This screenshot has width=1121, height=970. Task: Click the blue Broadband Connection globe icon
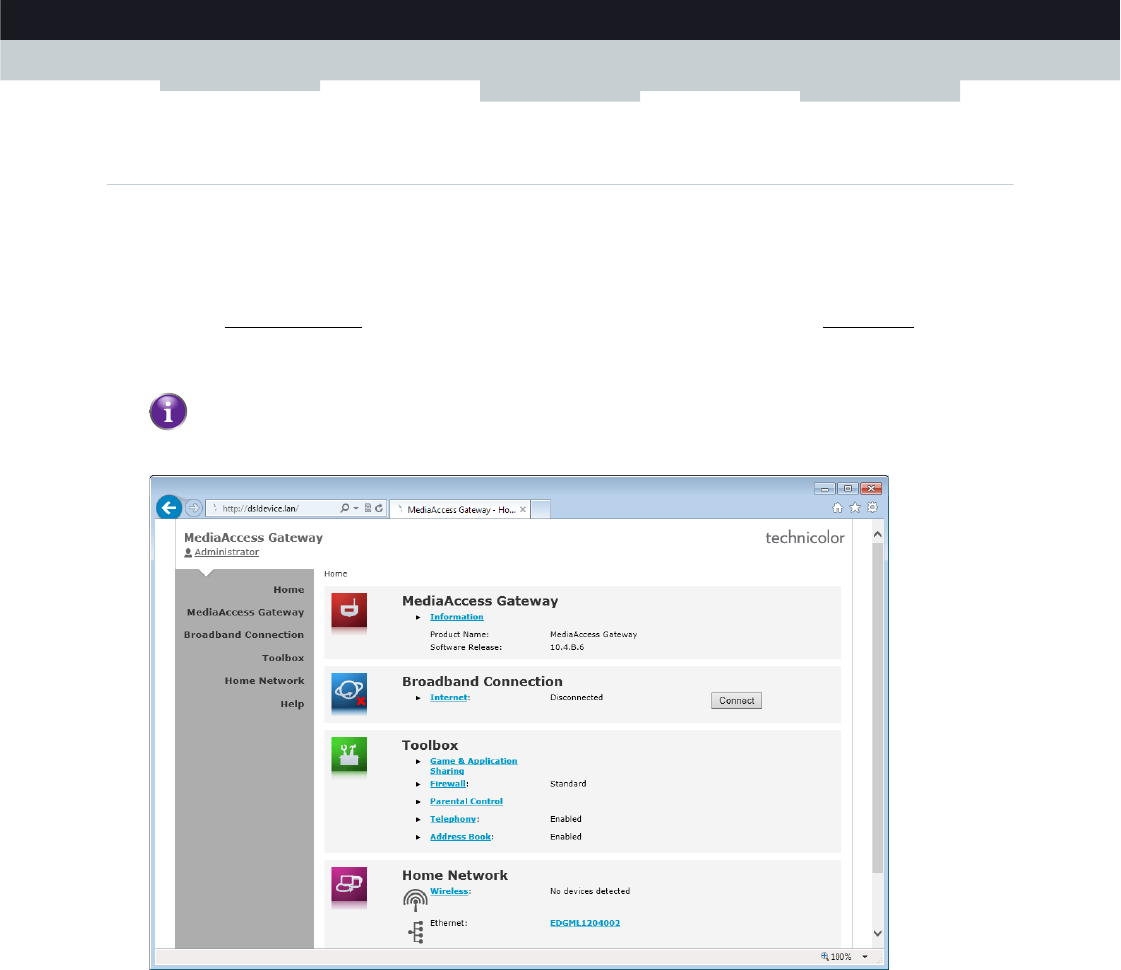(x=349, y=691)
